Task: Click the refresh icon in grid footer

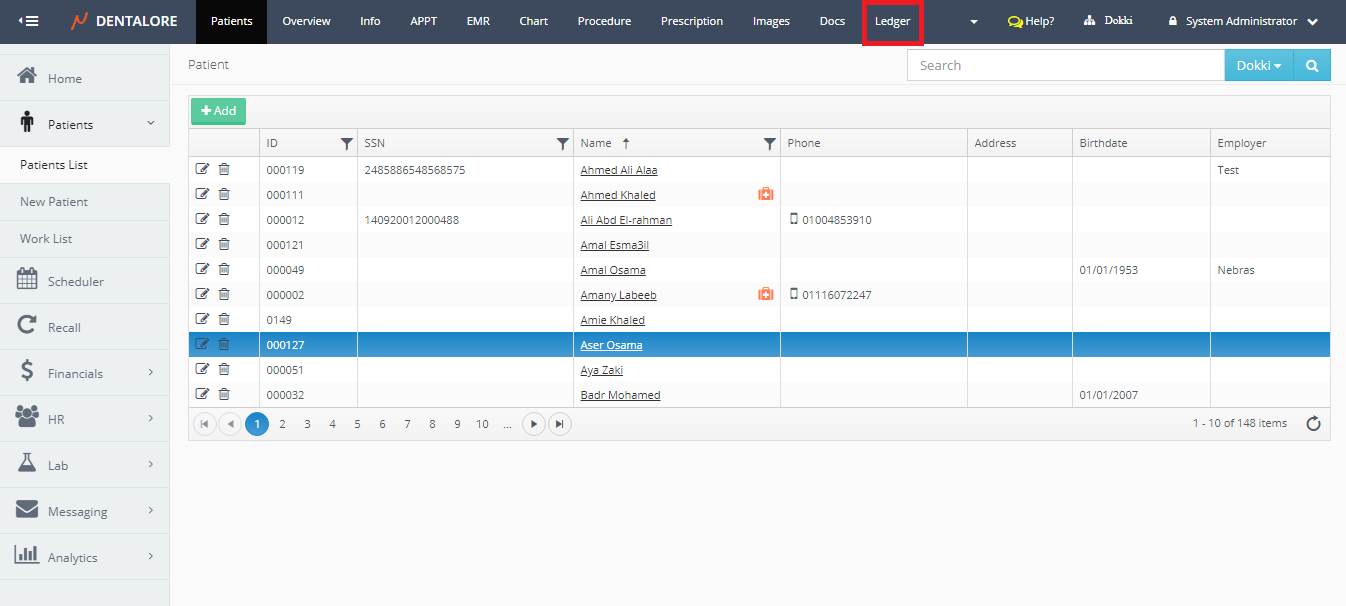Action: pos(1314,424)
